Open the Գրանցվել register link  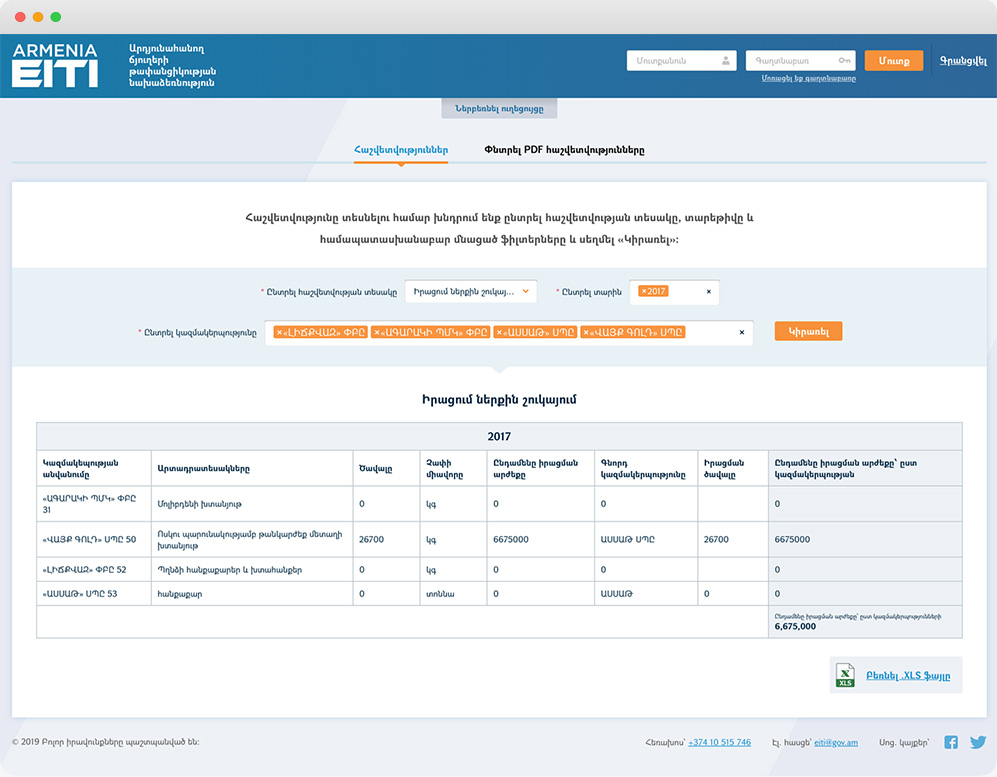click(x=963, y=60)
